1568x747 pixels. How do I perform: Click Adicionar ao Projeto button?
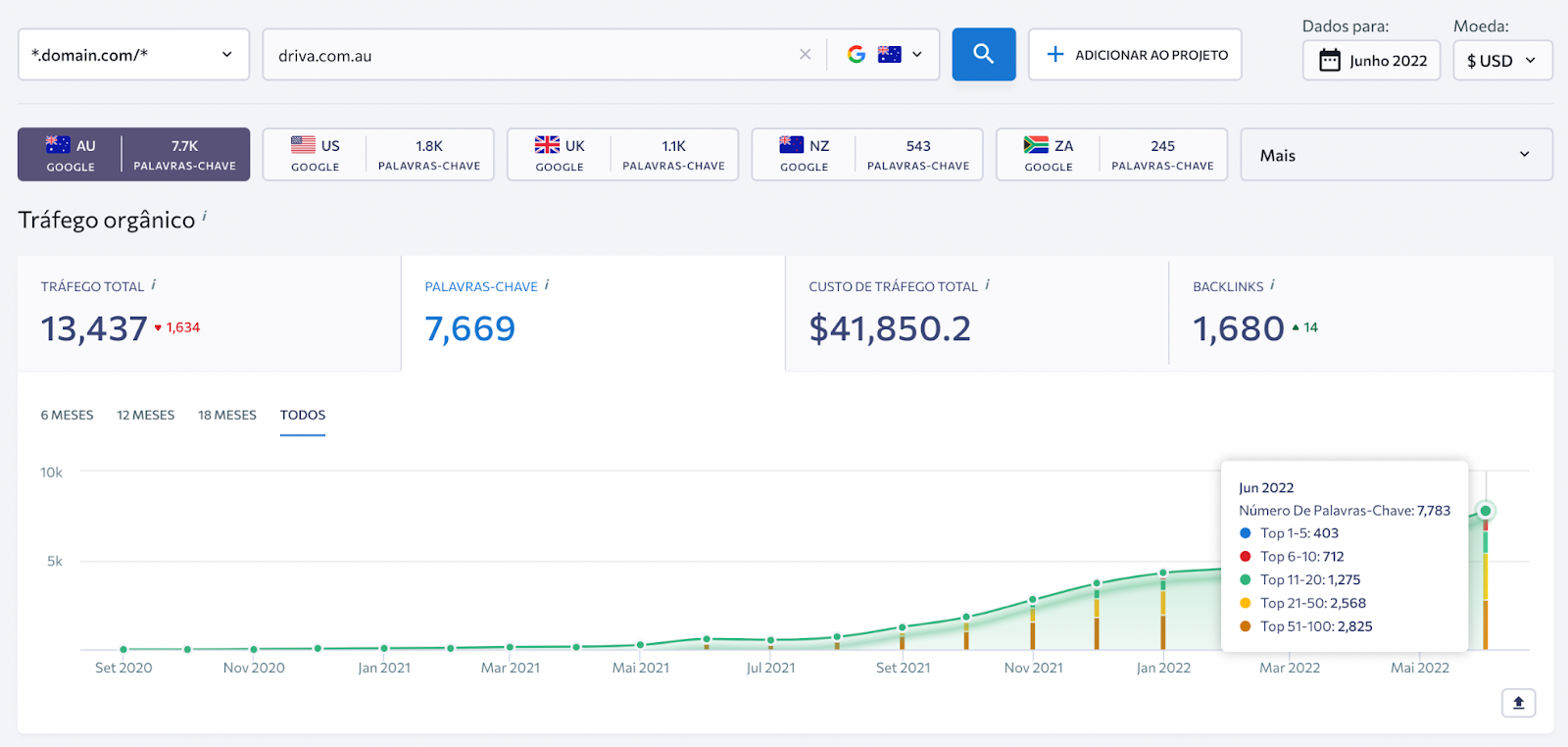[x=1135, y=54]
